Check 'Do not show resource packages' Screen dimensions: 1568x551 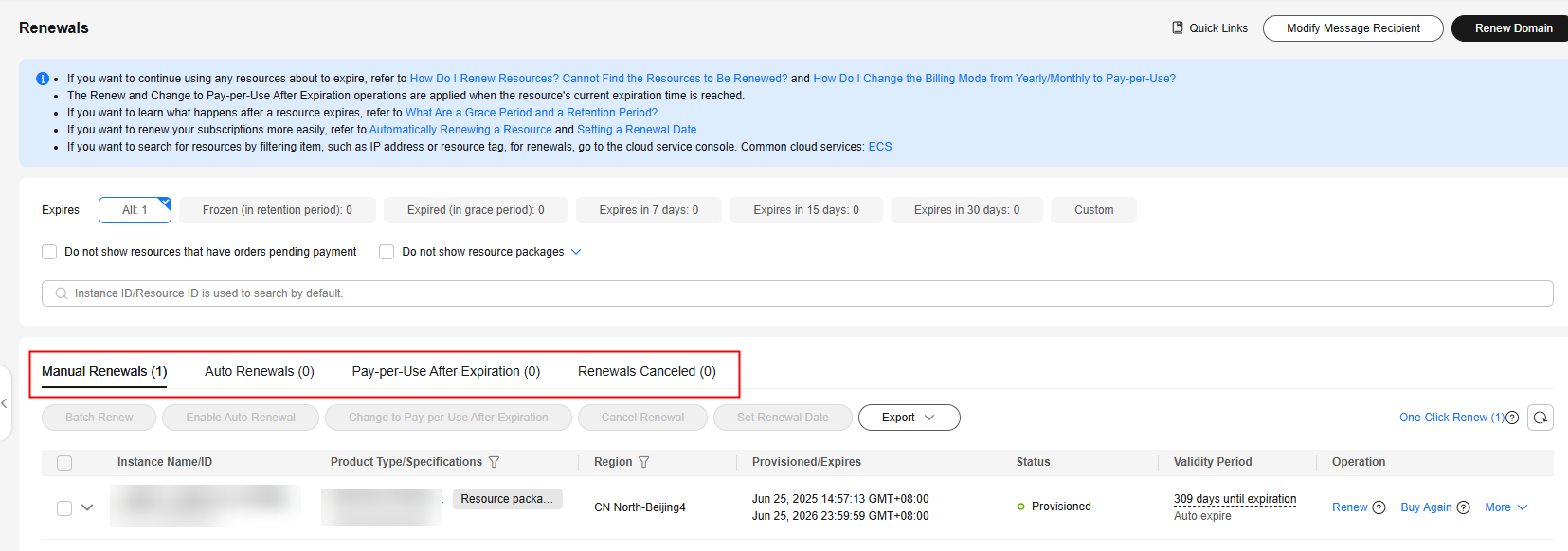point(387,252)
